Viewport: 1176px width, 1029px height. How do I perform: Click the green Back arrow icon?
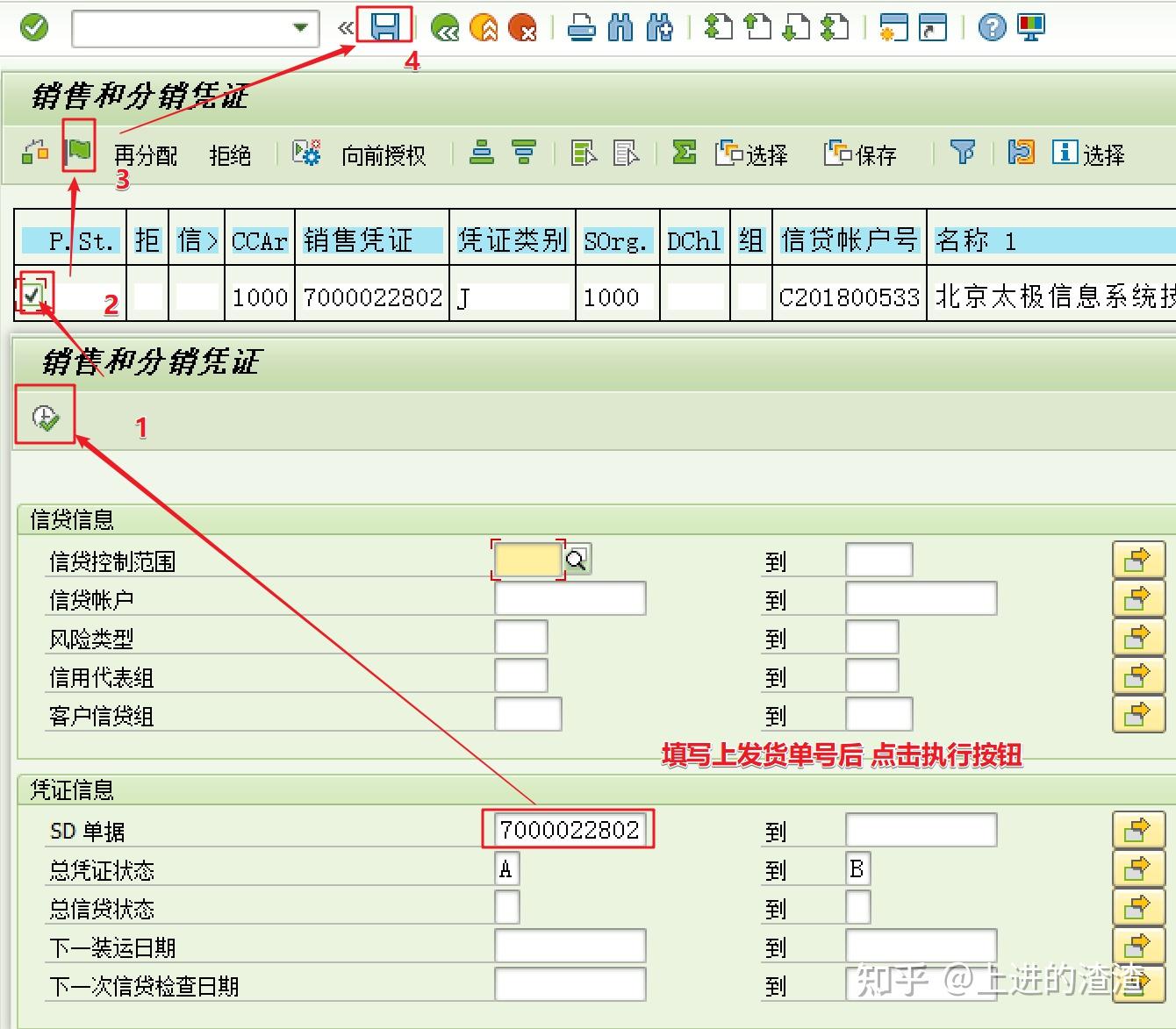444,27
